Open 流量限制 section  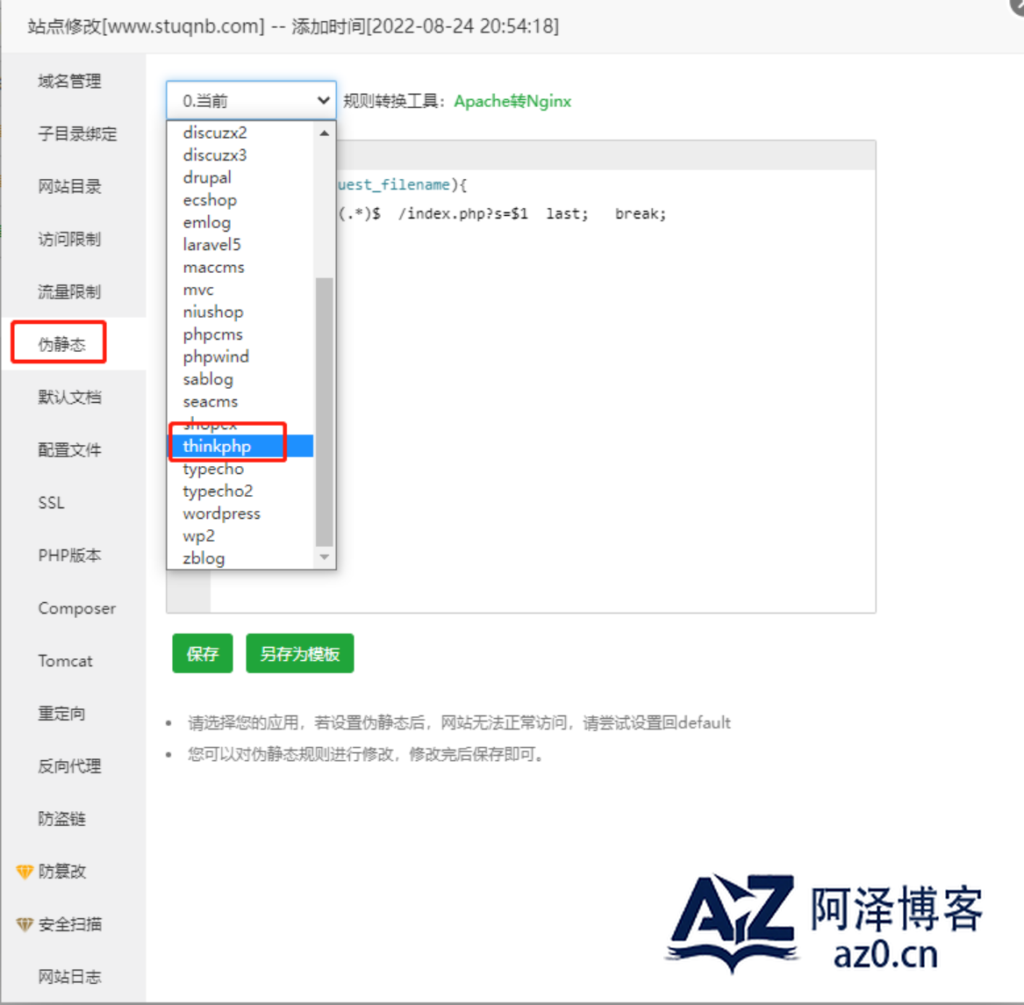point(70,292)
